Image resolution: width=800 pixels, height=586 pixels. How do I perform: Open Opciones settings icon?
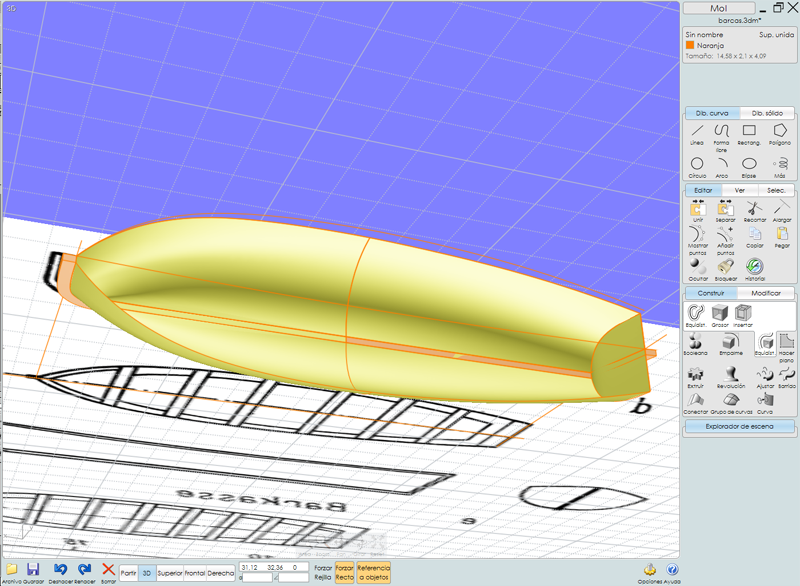click(649, 570)
